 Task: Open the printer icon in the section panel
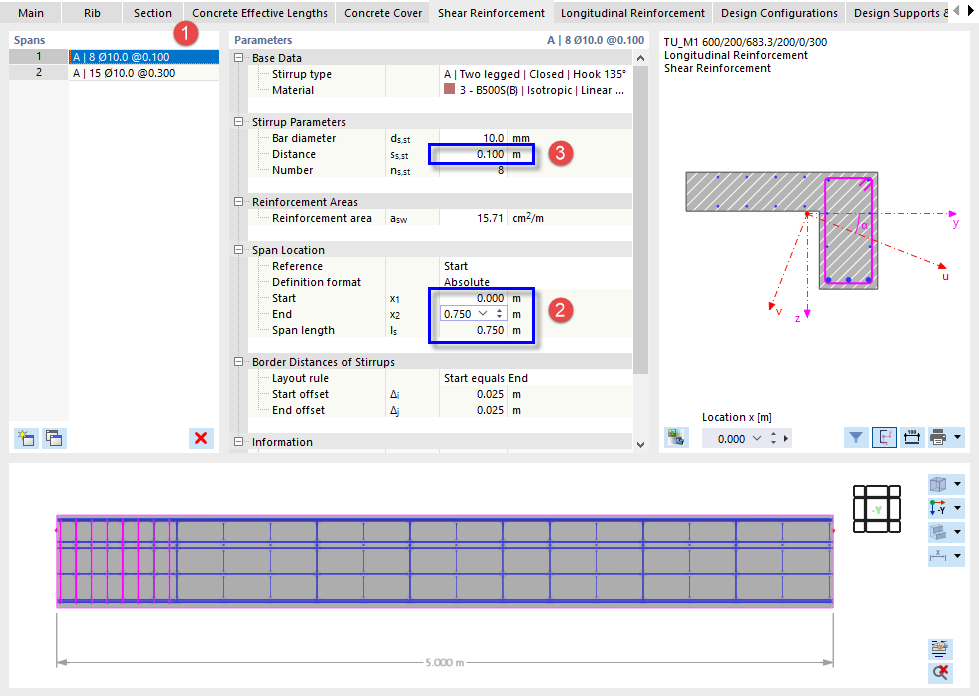pos(937,438)
